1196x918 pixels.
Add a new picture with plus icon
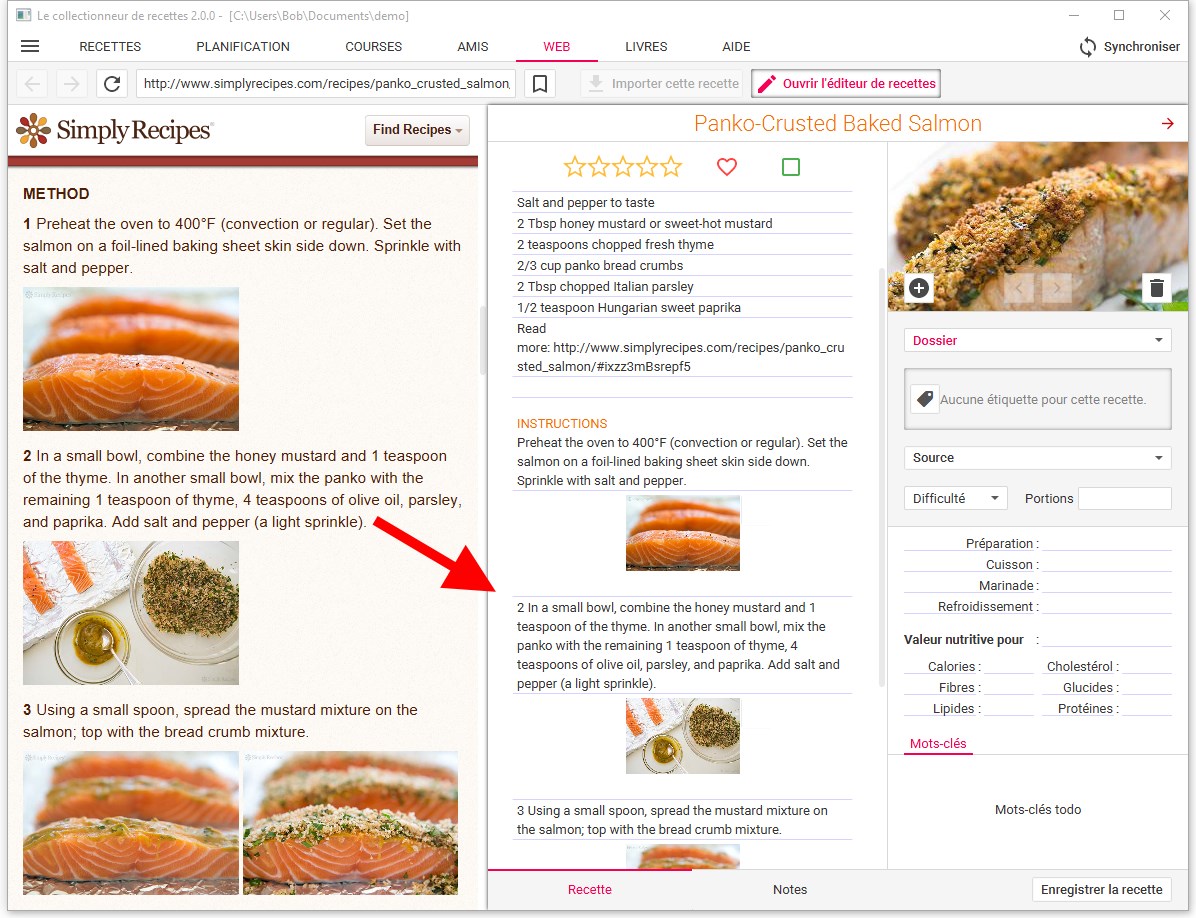click(918, 289)
